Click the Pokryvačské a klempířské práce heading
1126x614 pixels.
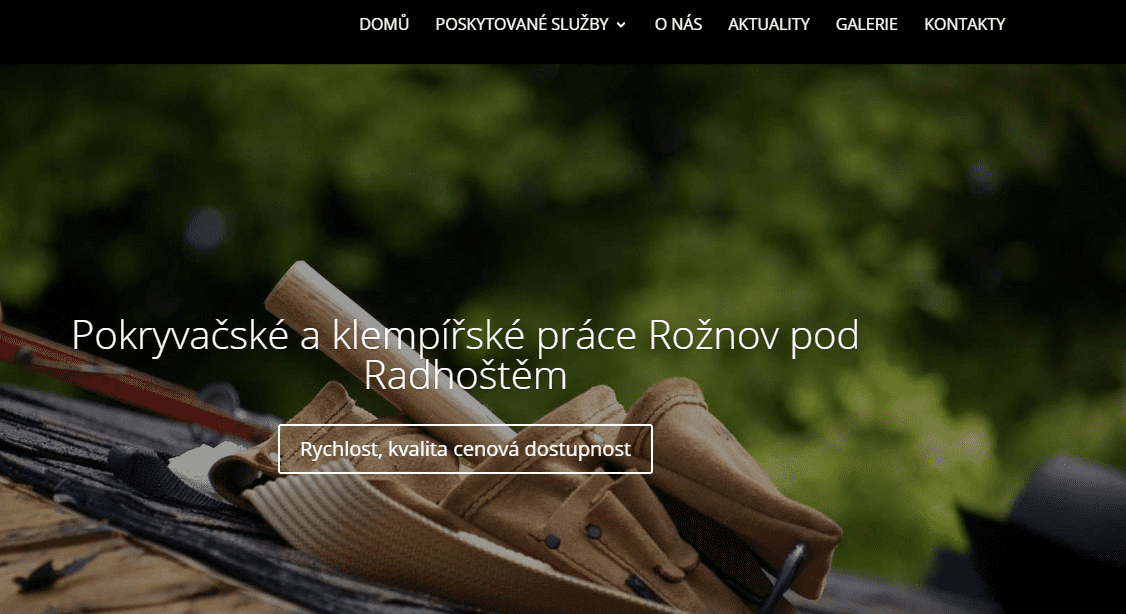[465, 355]
